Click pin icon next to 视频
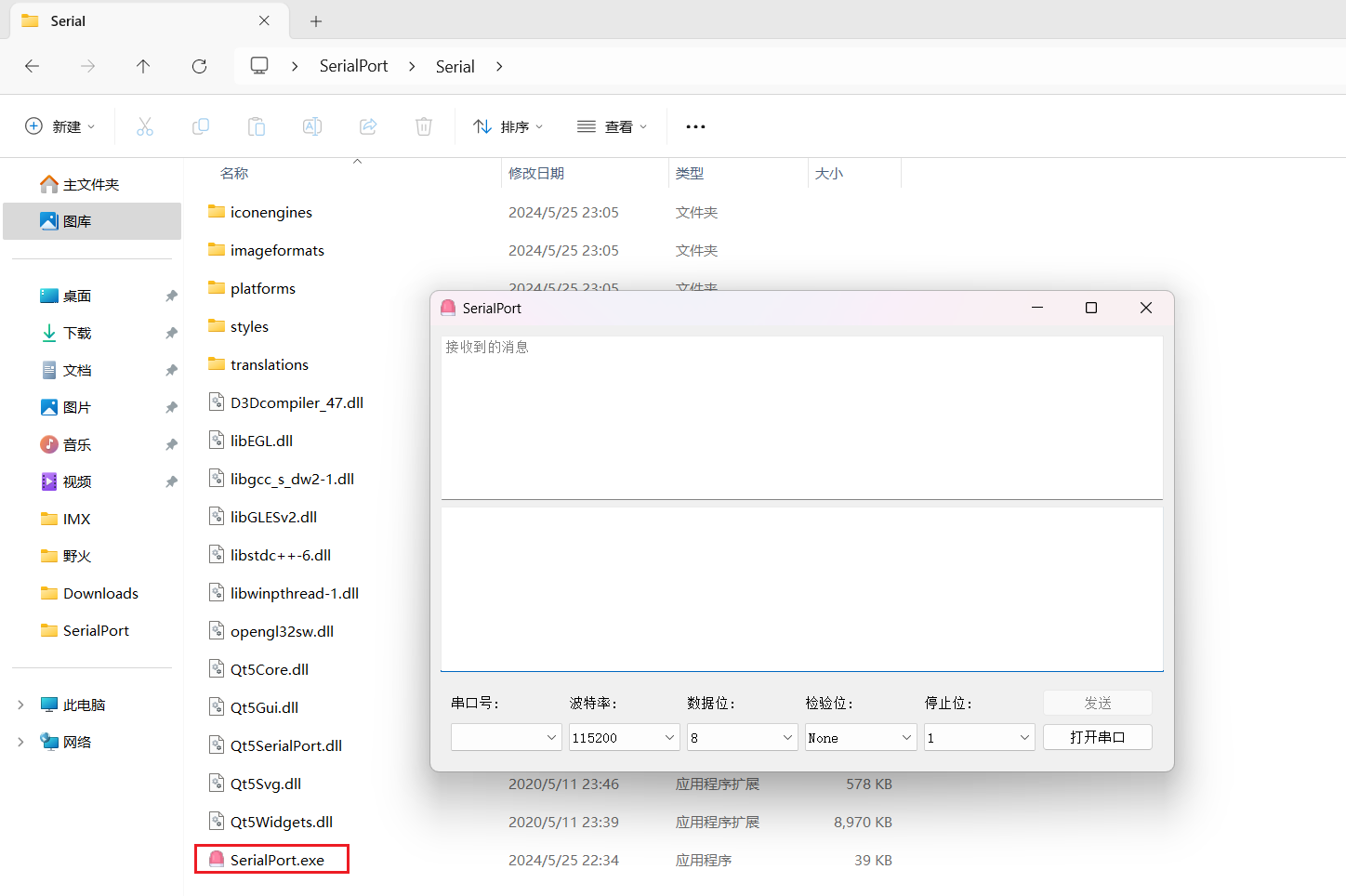This screenshot has height=896, width=1346. (171, 481)
